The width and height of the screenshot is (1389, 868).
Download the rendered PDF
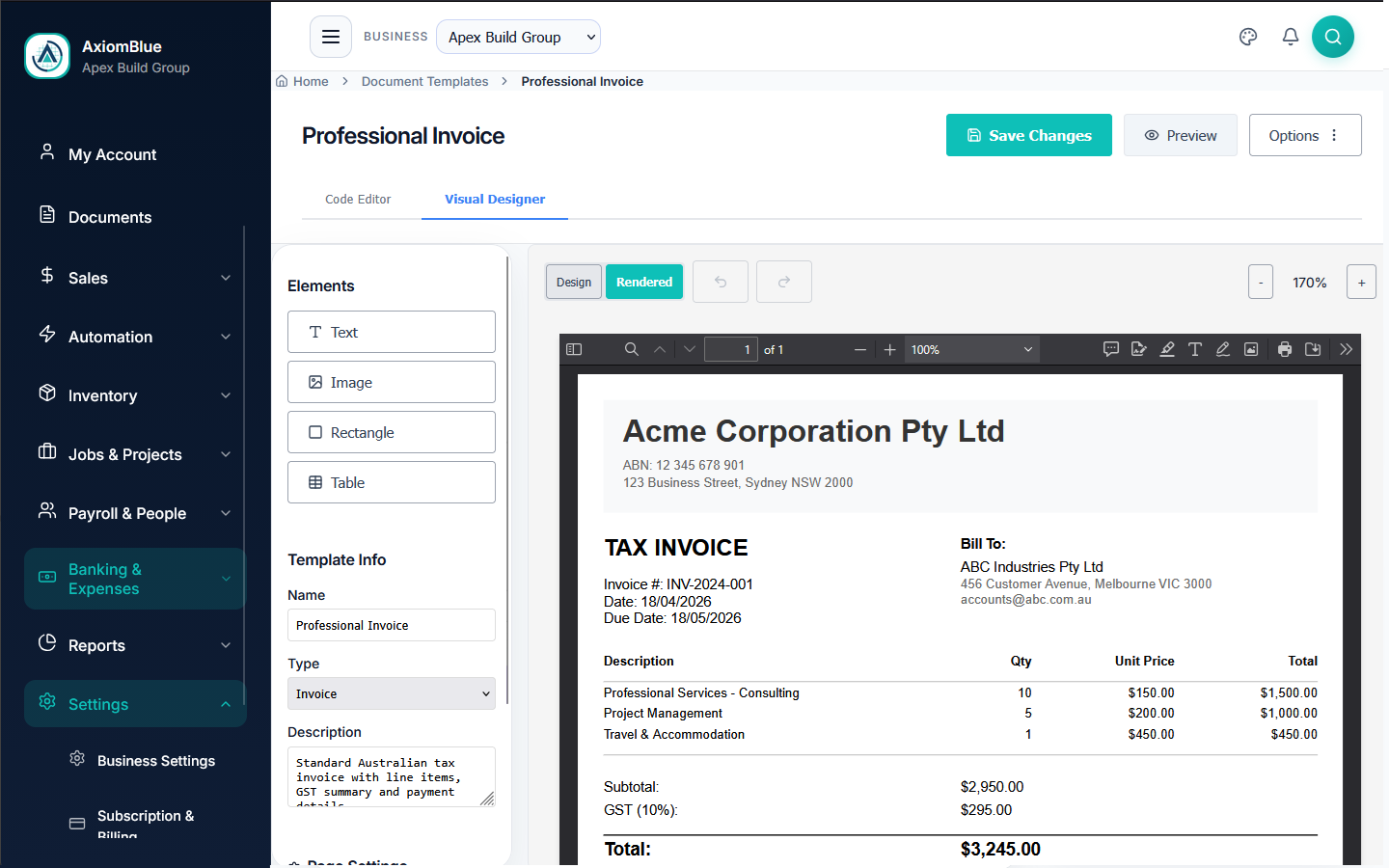click(x=1312, y=349)
